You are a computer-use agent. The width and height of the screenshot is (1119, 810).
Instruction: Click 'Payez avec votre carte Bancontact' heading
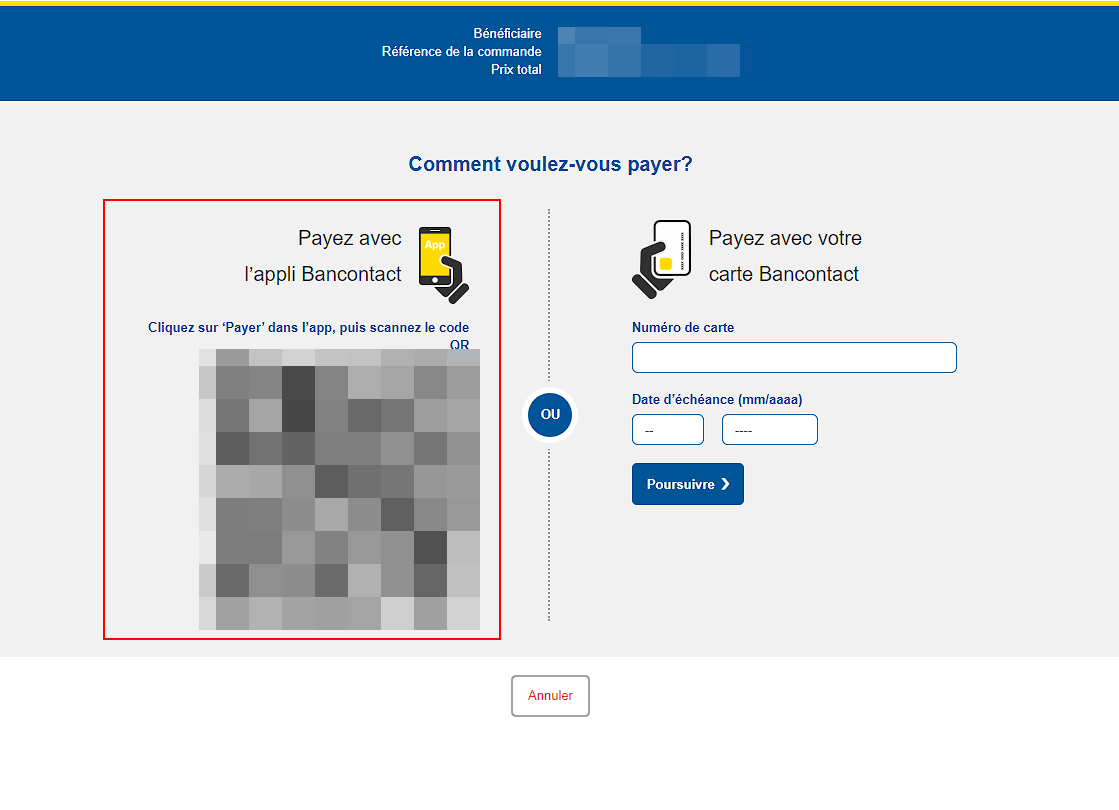click(x=785, y=256)
